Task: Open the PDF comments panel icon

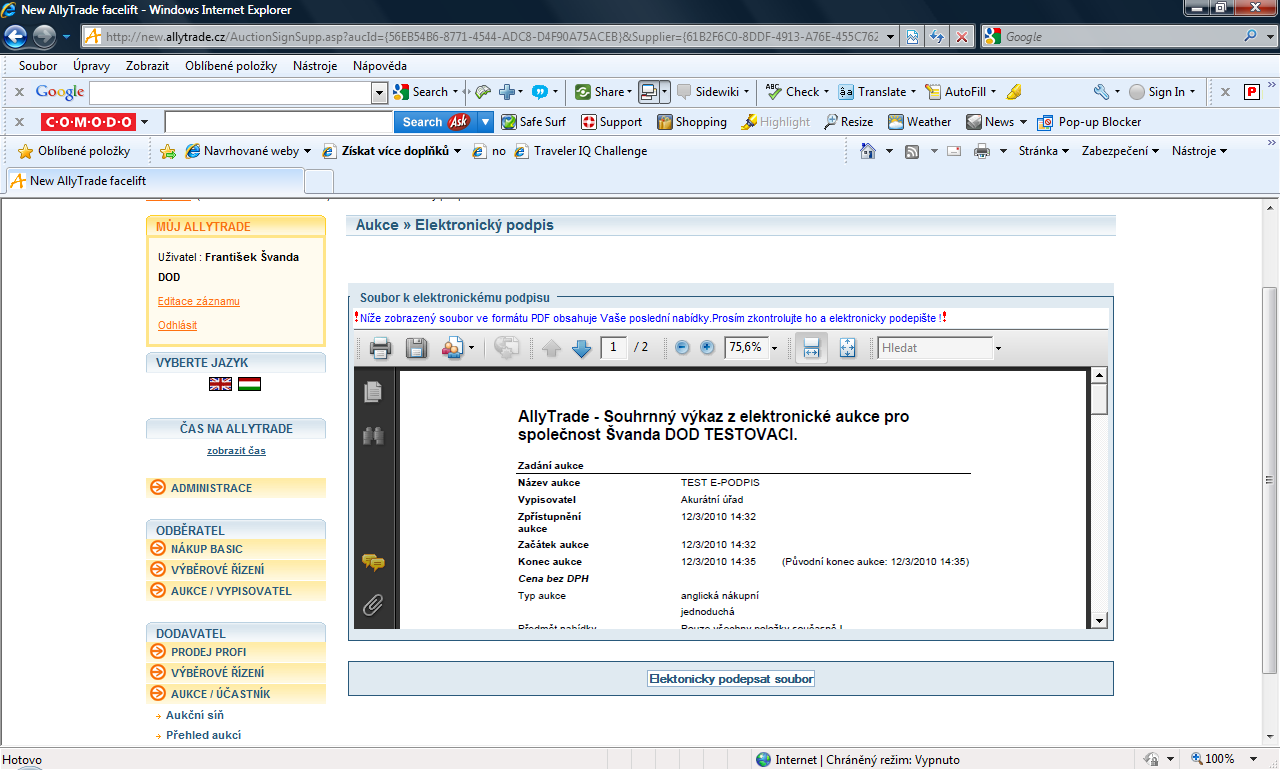Action: coord(373,563)
